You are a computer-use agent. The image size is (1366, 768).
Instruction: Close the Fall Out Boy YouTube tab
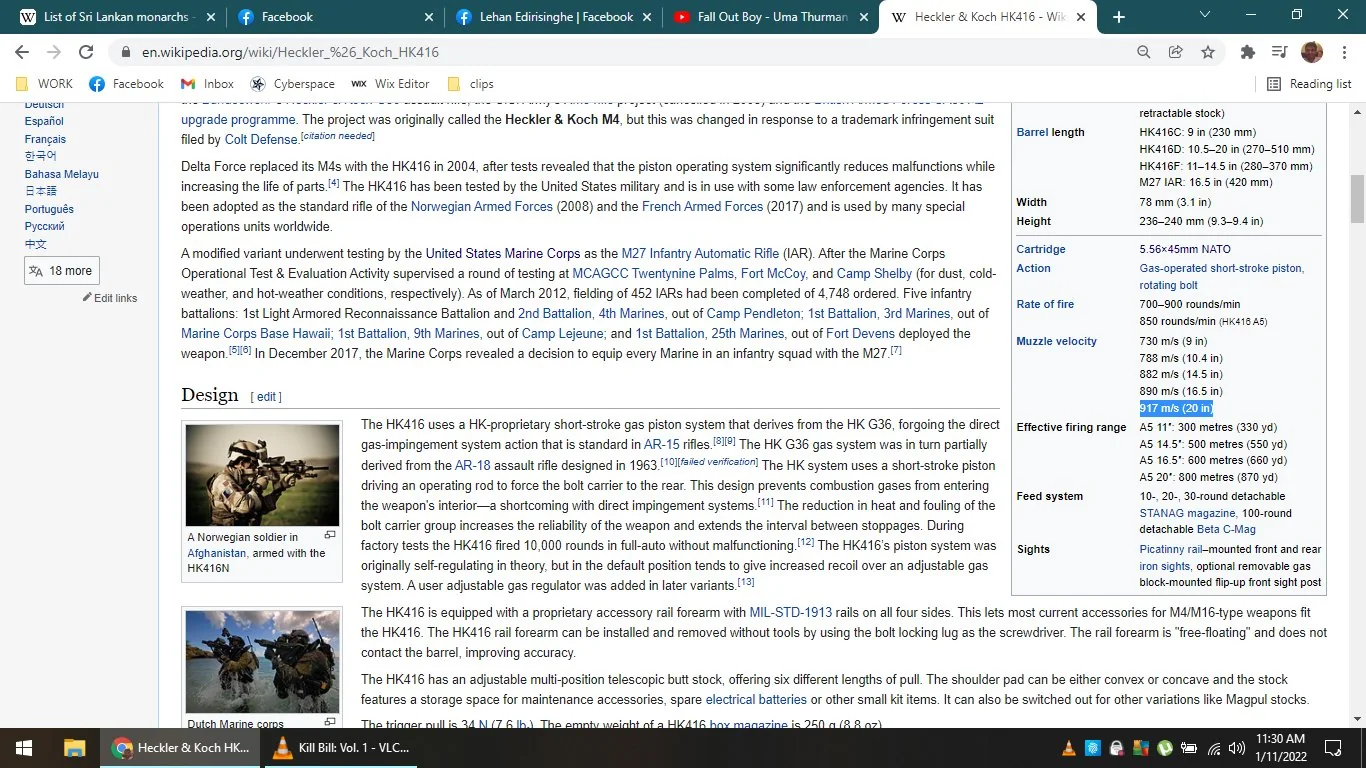864,17
